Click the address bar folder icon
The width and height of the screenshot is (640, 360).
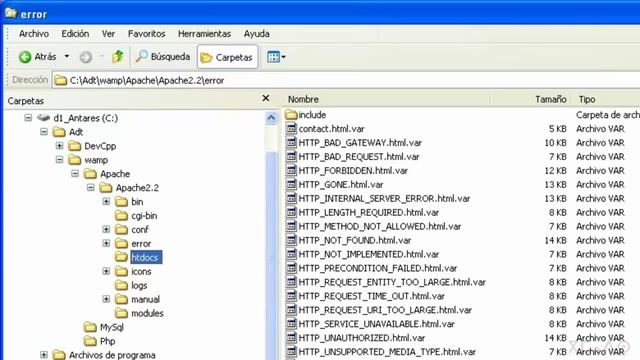pyautogui.click(x=60, y=80)
